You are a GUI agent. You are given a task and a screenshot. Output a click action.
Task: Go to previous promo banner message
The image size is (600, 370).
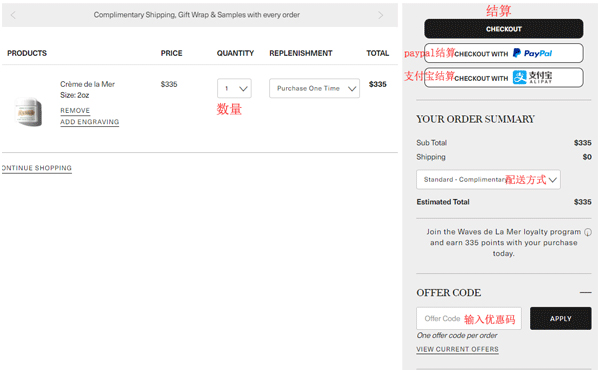(x=13, y=15)
